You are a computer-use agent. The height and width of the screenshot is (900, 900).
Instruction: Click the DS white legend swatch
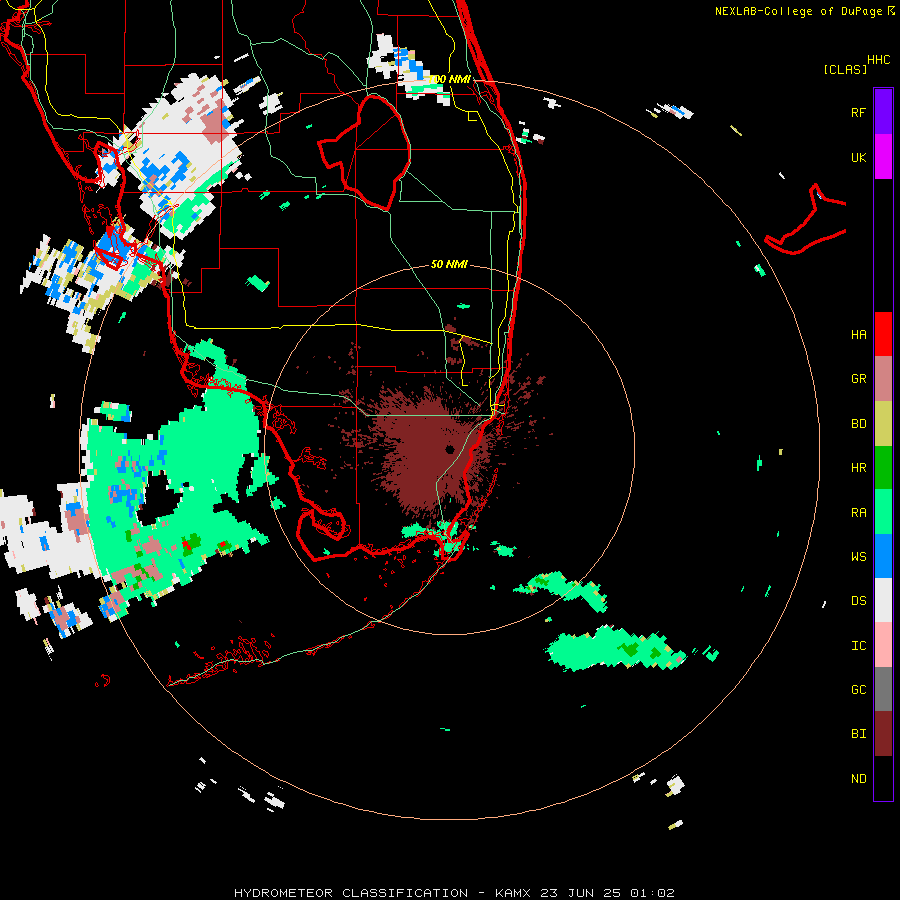[x=883, y=600]
